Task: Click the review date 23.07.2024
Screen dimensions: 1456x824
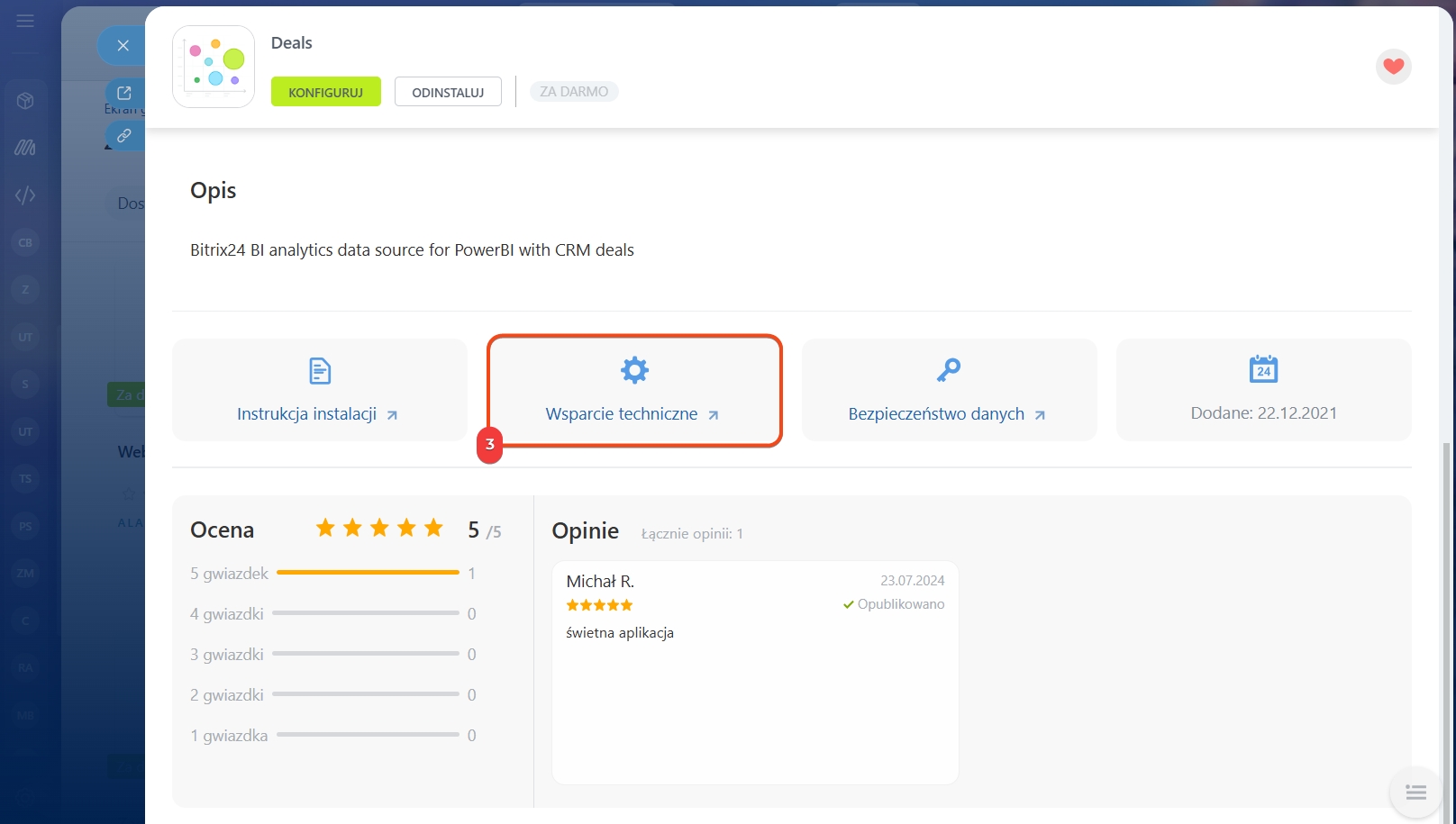Action: (913, 581)
